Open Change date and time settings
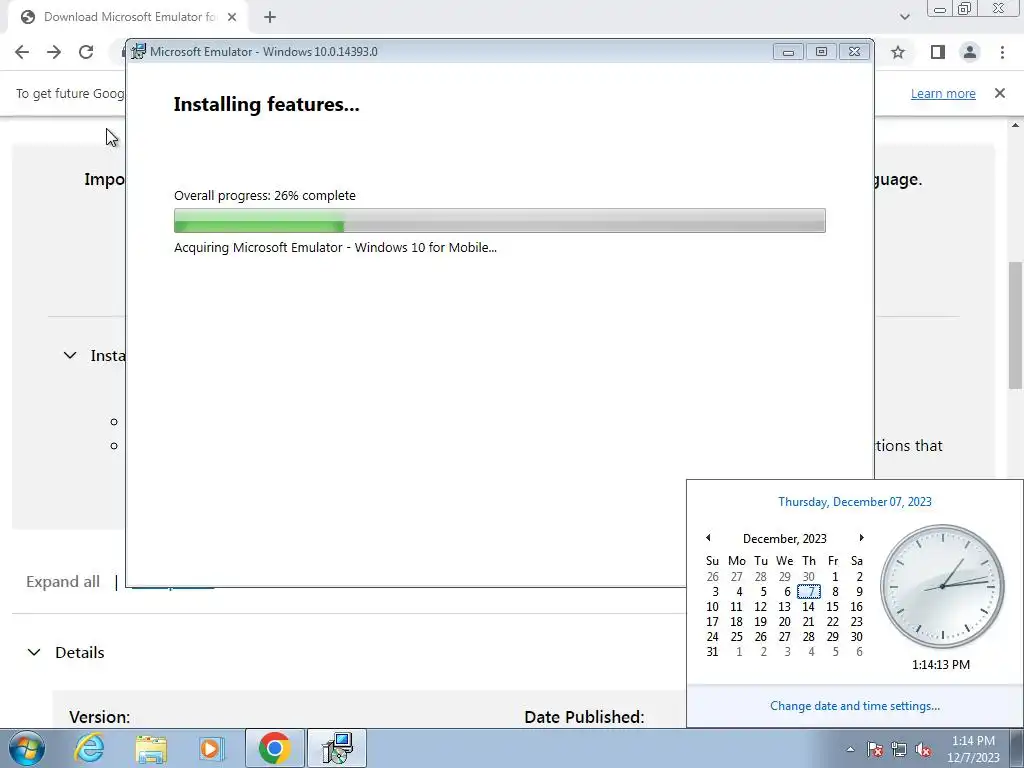The width and height of the screenshot is (1024, 768). pos(854,706)
